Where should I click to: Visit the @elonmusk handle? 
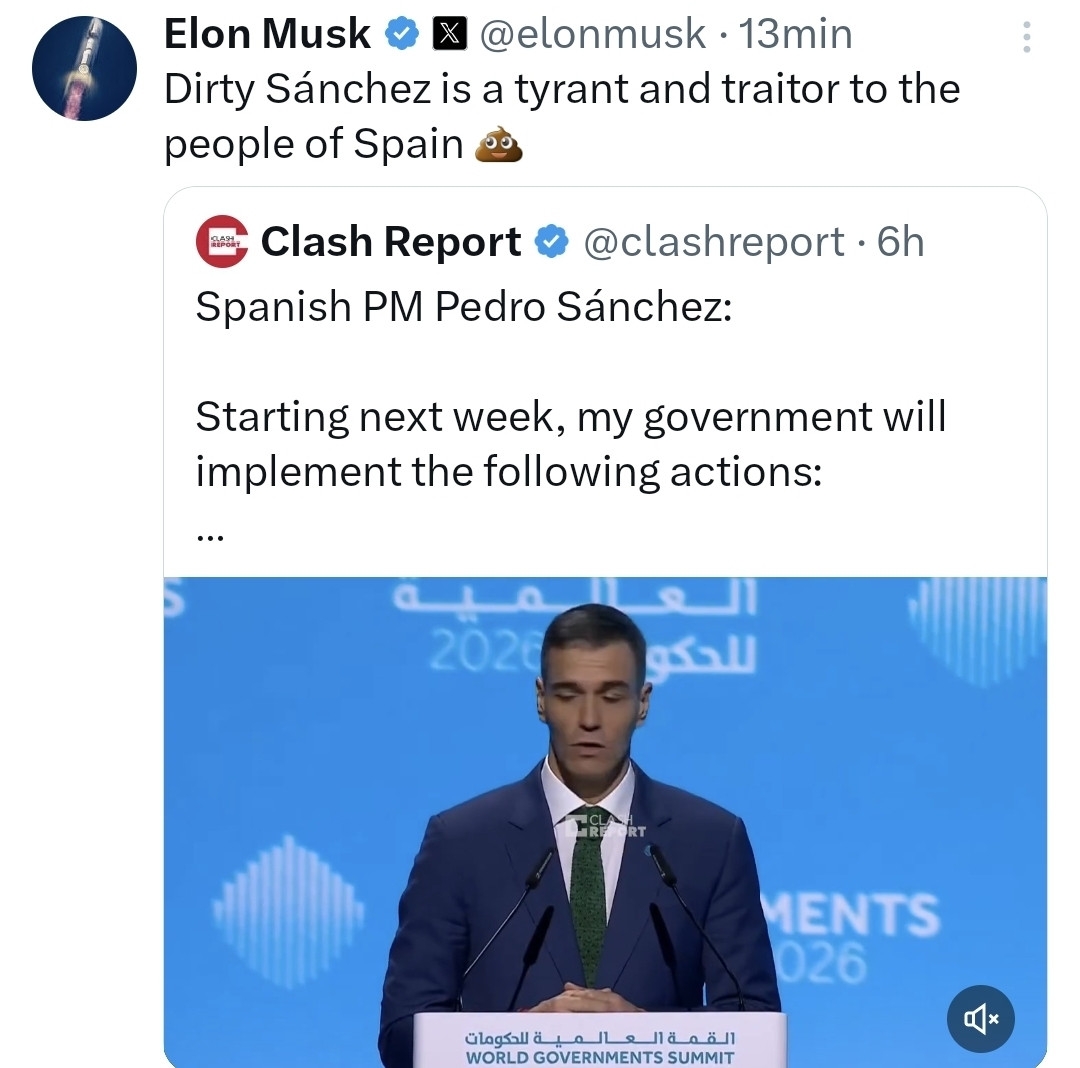click(593, 35)
